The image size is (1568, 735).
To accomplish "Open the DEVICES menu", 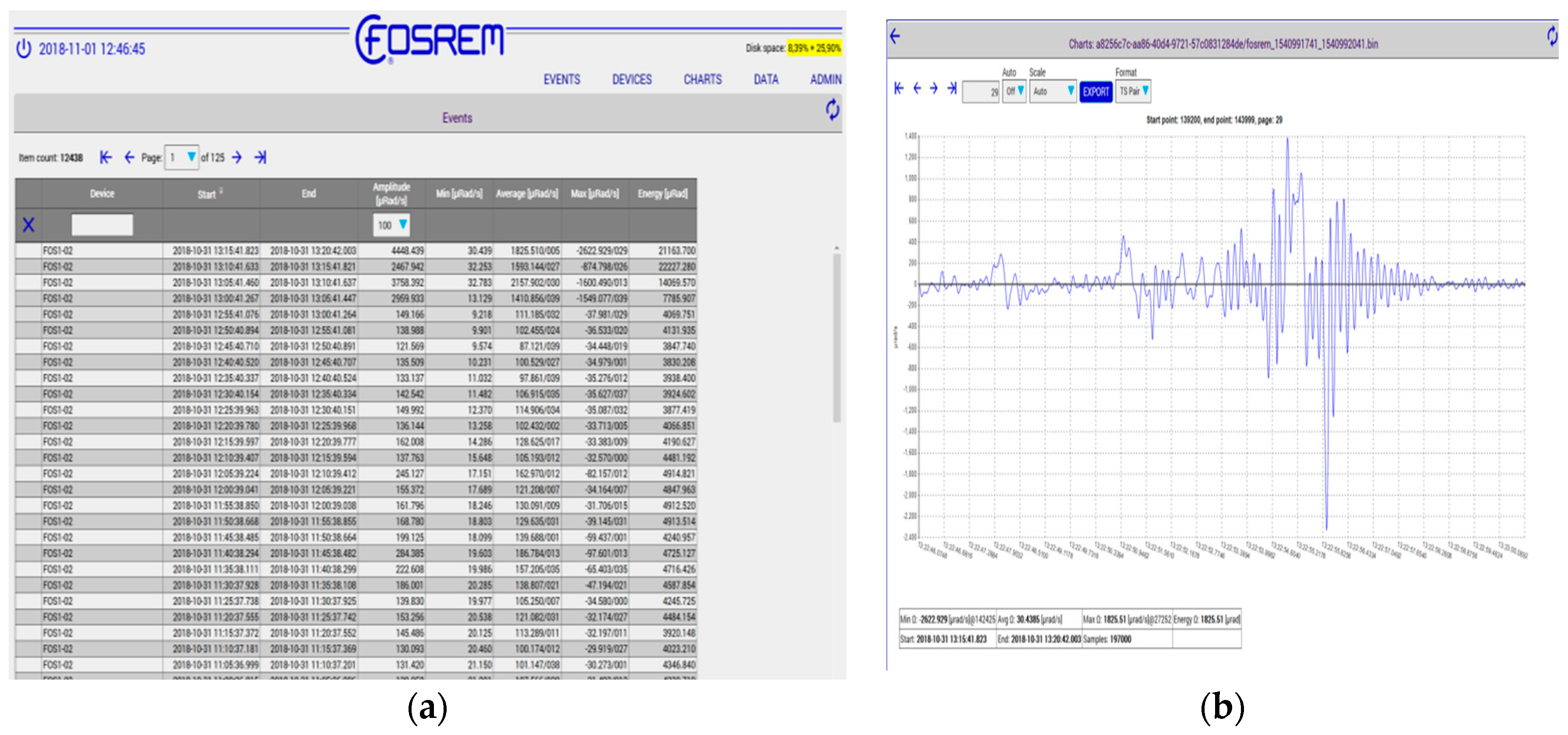I will click(631, 80).
